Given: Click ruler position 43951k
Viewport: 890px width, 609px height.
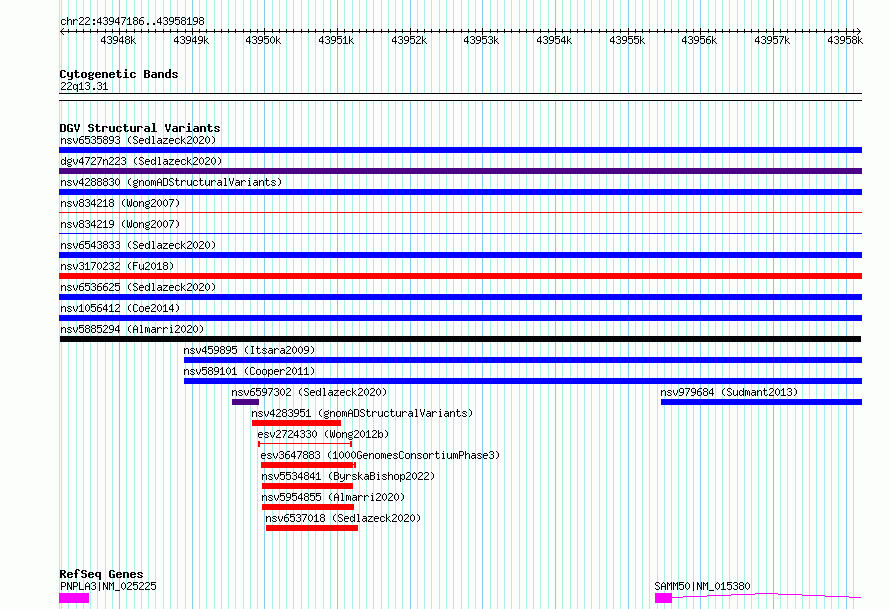Looking at the screenshot, I should [336, 40].
